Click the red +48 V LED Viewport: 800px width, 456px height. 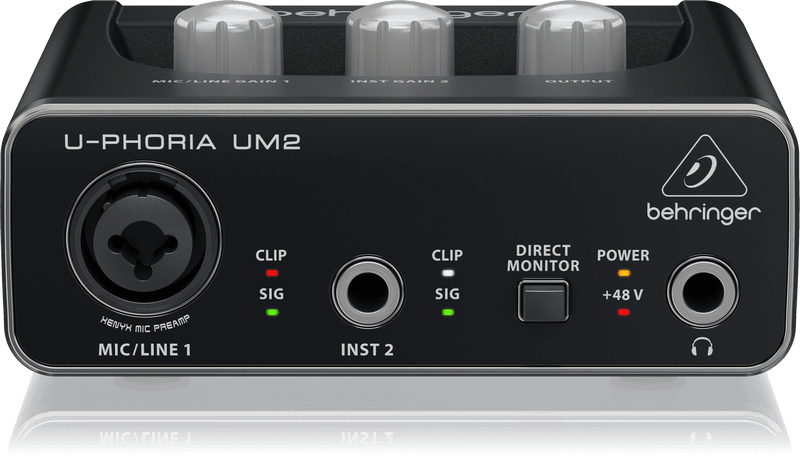[623, 312]
